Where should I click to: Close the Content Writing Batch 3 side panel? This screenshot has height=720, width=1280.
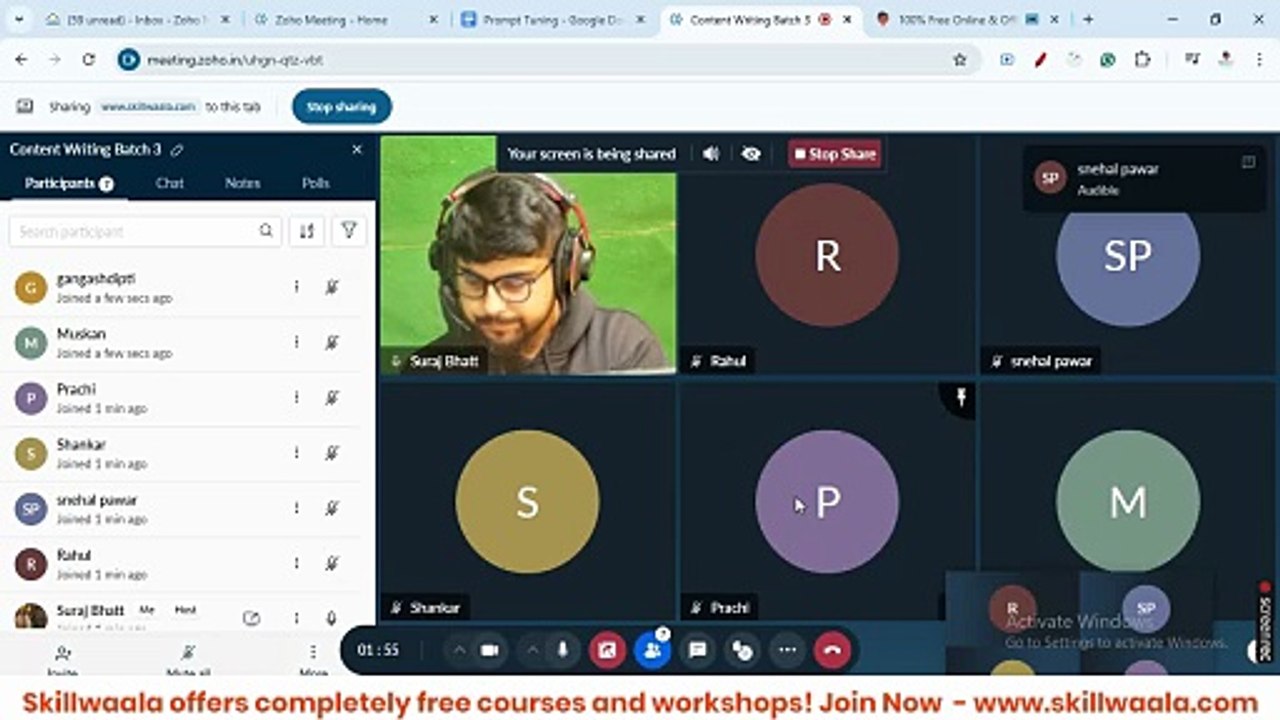[357, 150]
